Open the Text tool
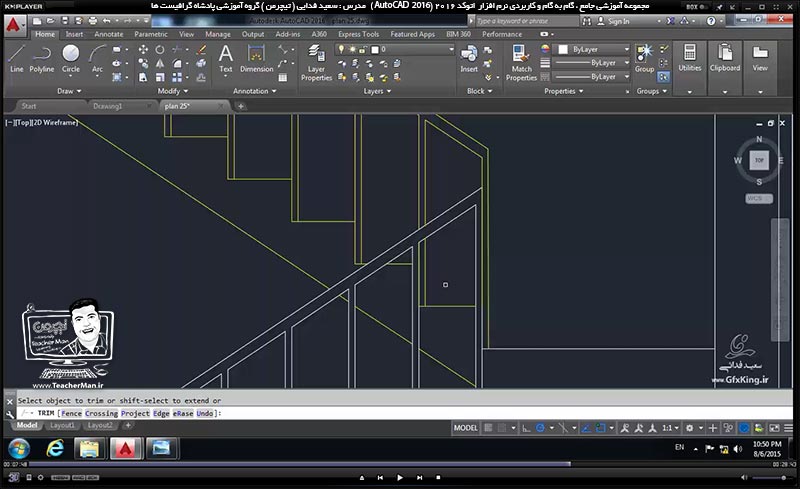The image size is (800, 489). pyautogui.click(x=226, y=59)
